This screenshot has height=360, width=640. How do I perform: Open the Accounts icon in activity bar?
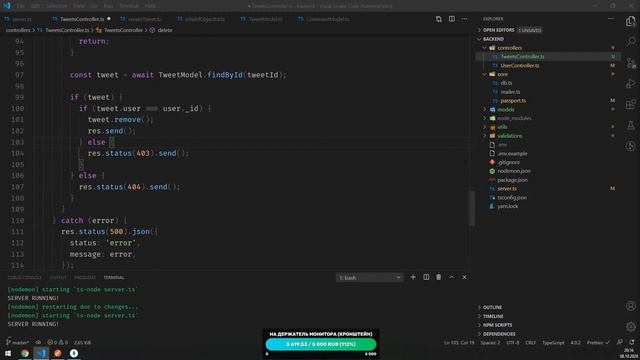[x=630, y=306]
